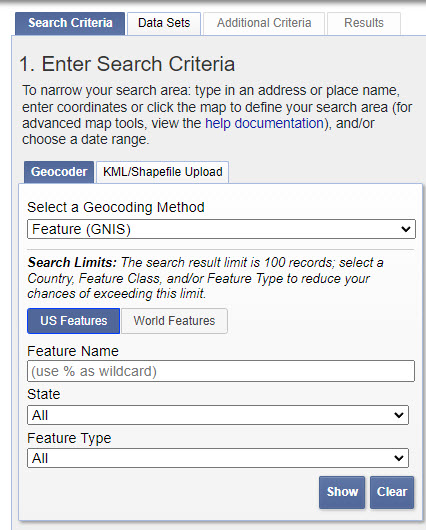Go to the Results tab
This screenshot has width=426, height=530.
click(x=364, y=23)
